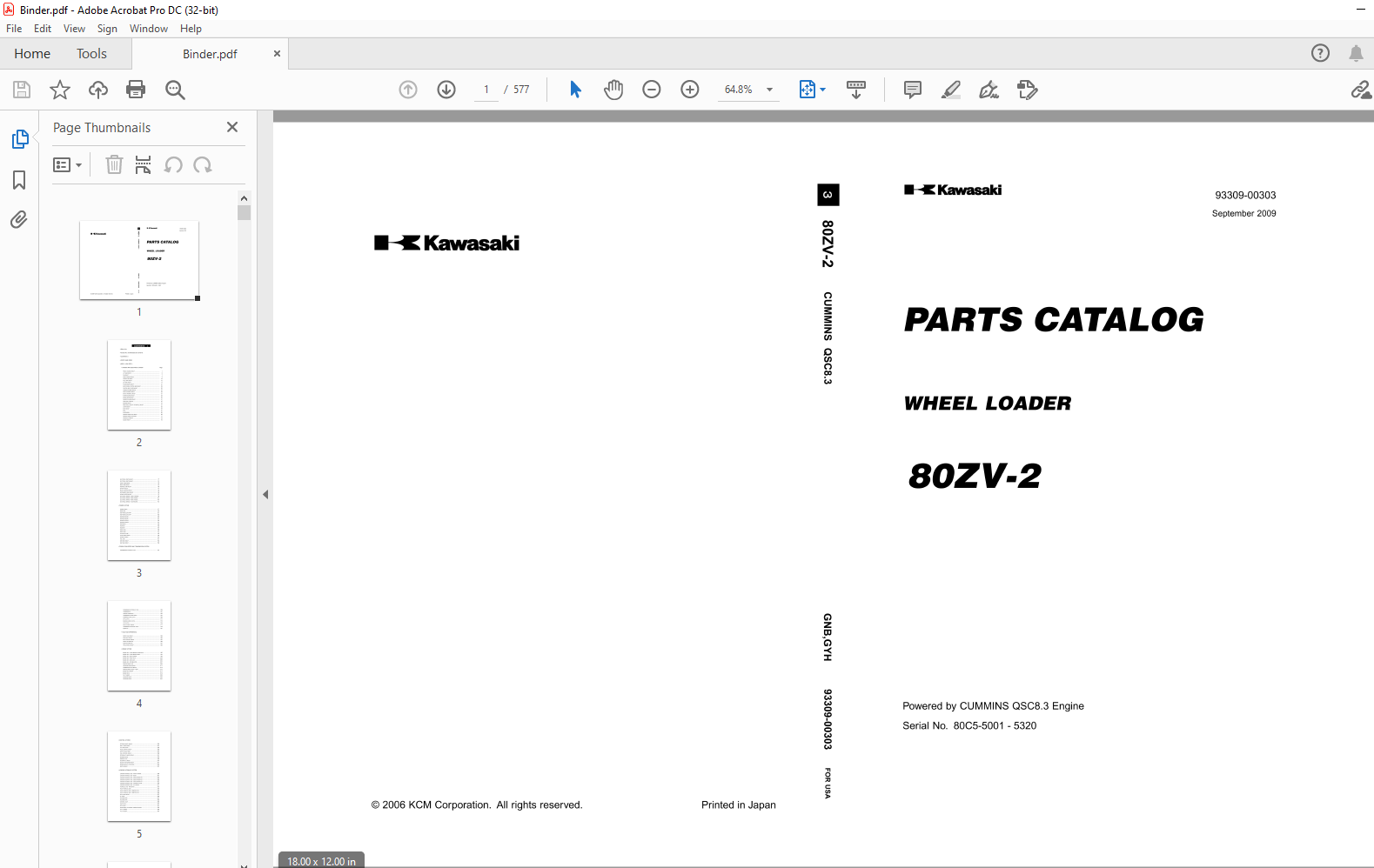The width and height of the screenshot is (1374, 868).
Task: Select page 4 thumbnail
Action: [139, 645]
